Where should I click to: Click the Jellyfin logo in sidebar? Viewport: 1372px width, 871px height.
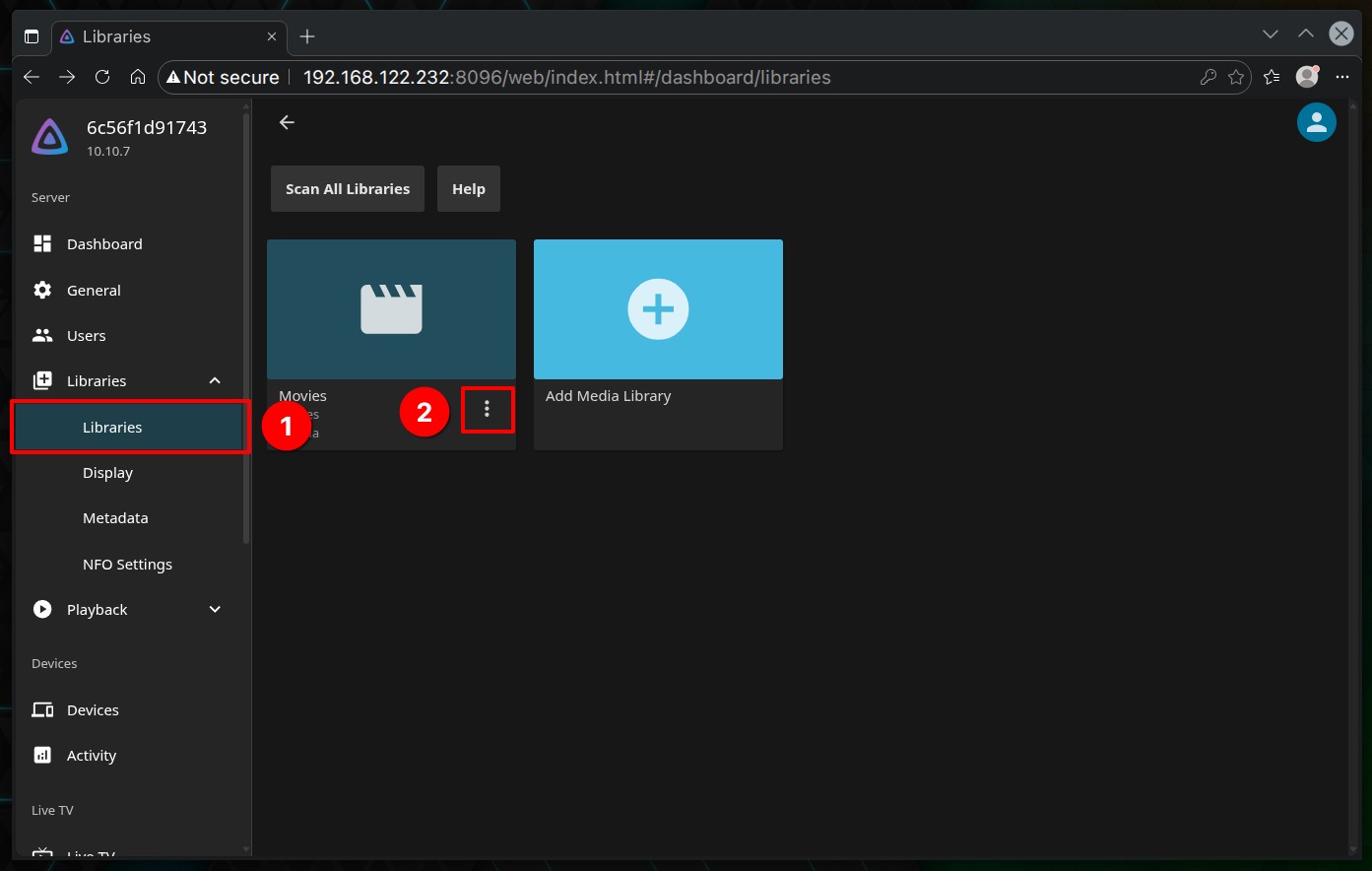[50, 138]
